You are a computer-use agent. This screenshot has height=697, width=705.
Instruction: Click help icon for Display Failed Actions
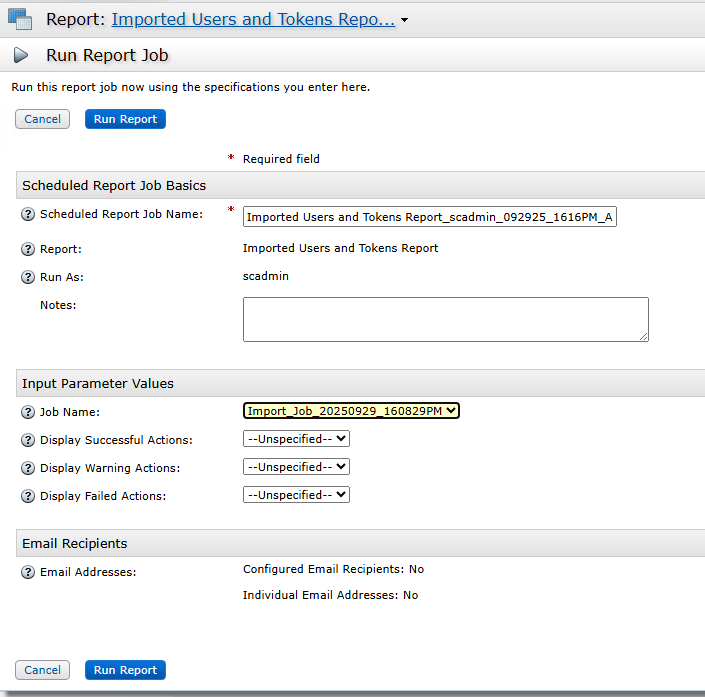[x=28, y=496]
